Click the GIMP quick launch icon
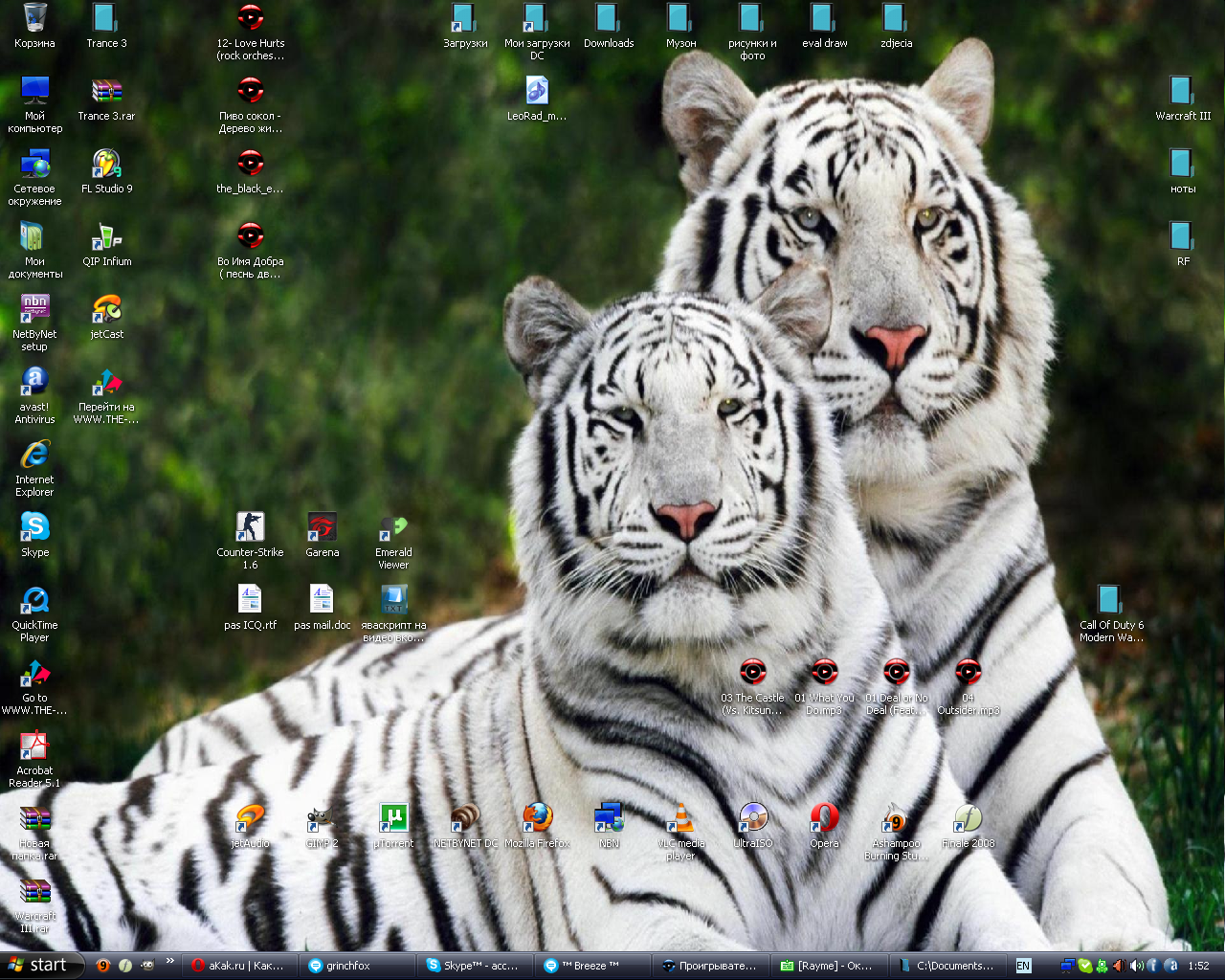 tap(147, 966)
